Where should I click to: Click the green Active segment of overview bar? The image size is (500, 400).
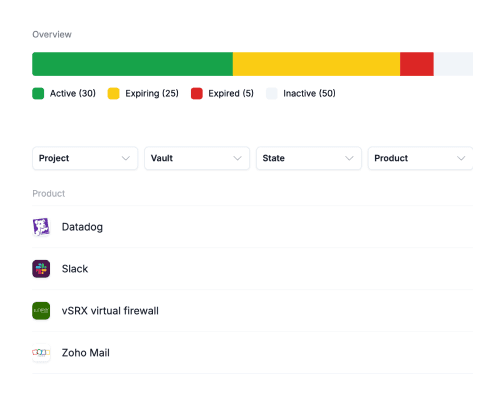click(x=132, y=64)
